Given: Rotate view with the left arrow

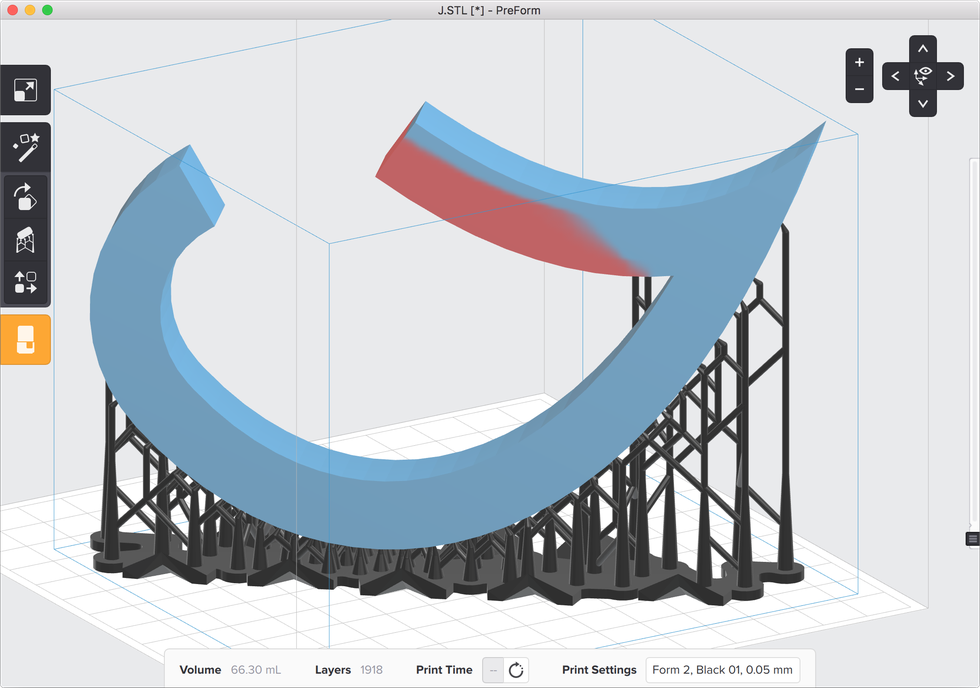Looking at the screenshot, I should (x=895, y=76).
